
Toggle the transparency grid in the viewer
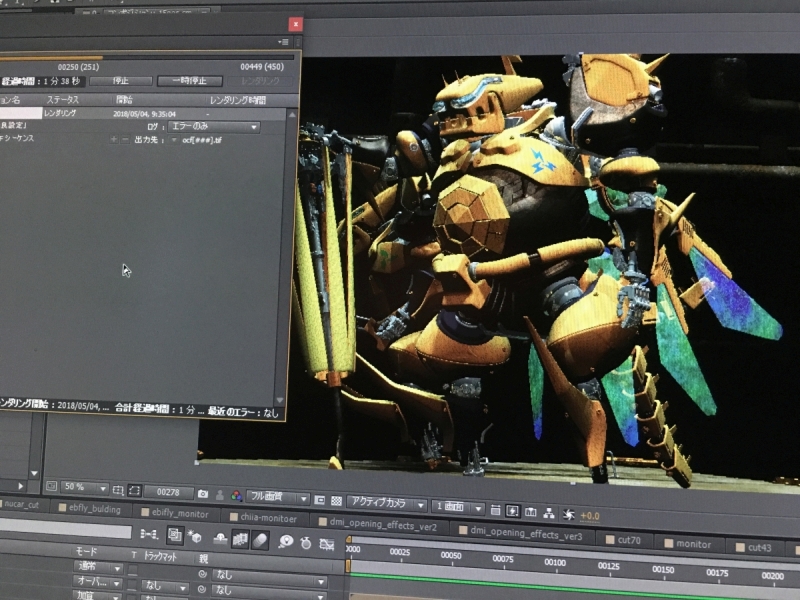pyautogui.click(x=336, y=500)
